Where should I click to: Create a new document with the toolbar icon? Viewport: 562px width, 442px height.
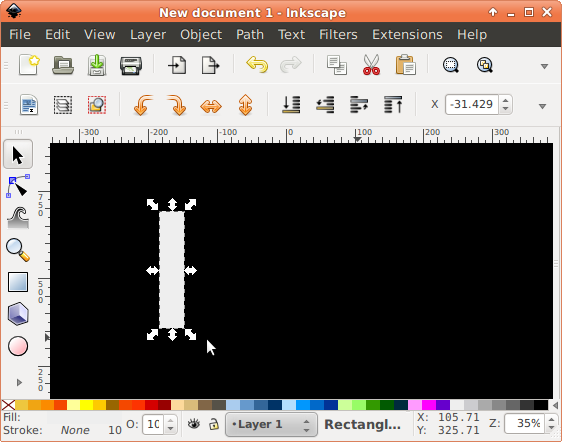pyautogui.click(x=29, y=65)
